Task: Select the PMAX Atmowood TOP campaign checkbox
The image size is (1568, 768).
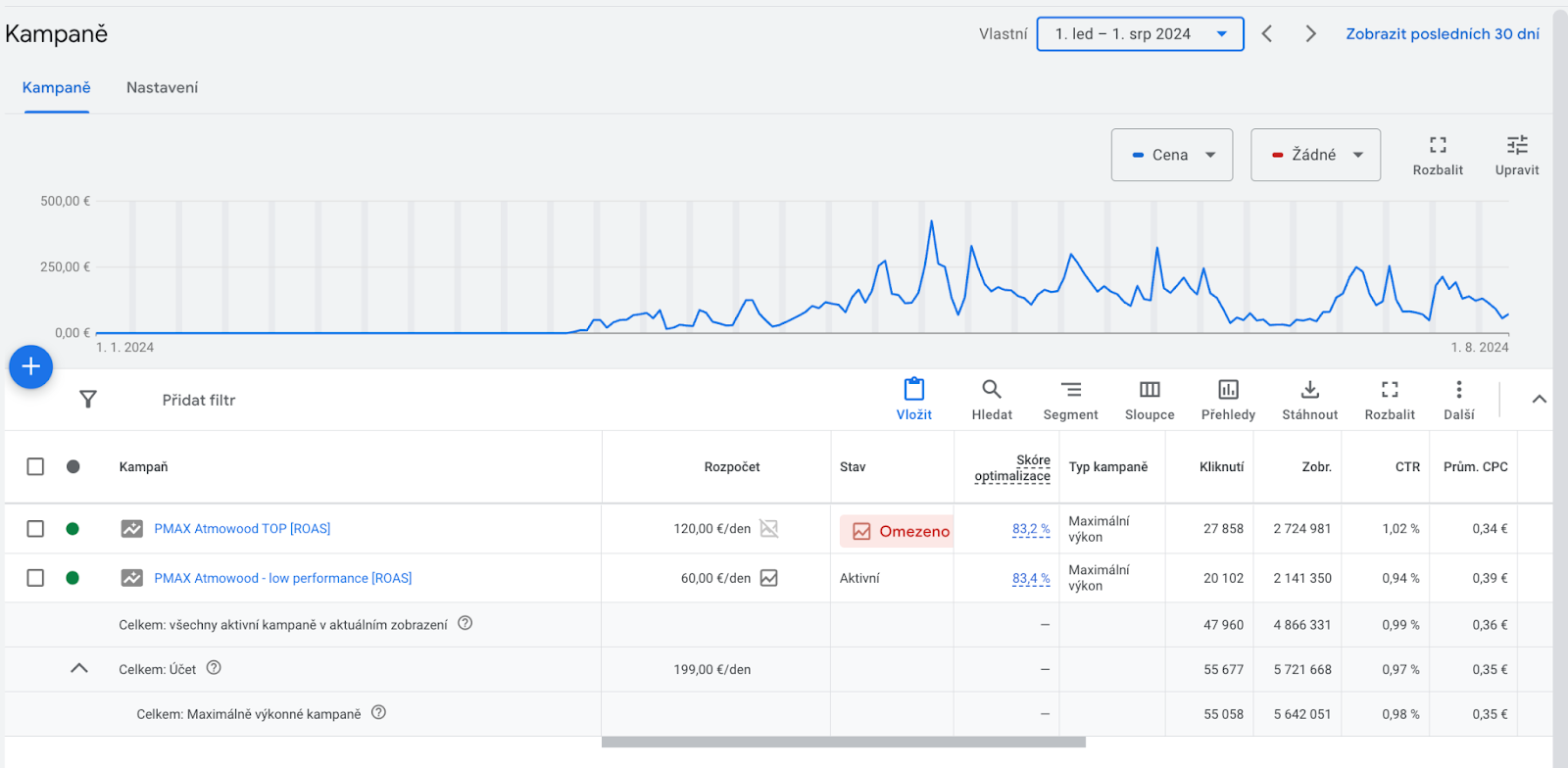Action: click(35, 529)
